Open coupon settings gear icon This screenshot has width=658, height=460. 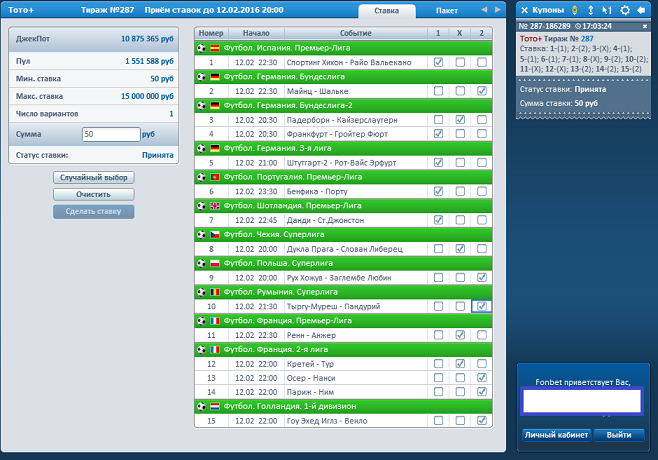pos(625,10)
